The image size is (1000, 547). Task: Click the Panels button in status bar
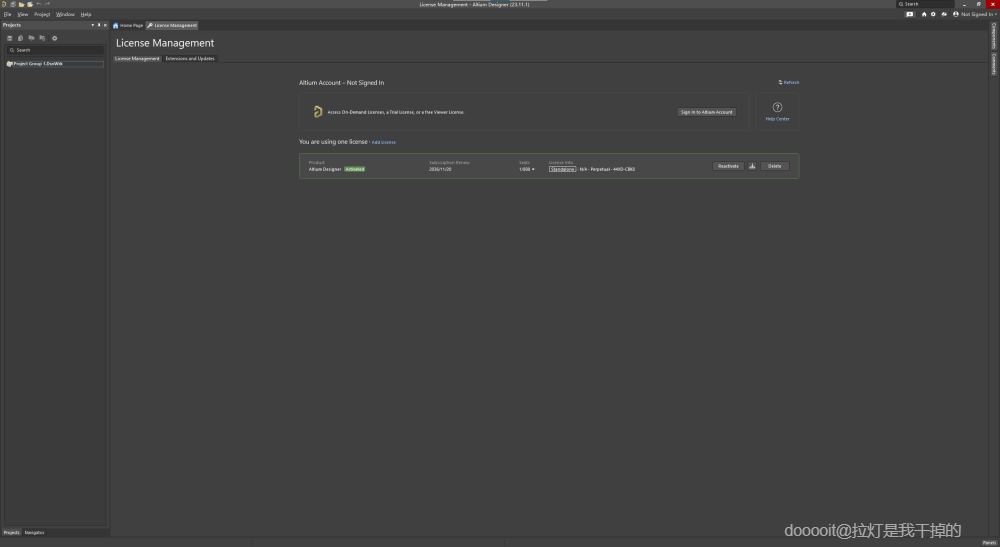989,543
